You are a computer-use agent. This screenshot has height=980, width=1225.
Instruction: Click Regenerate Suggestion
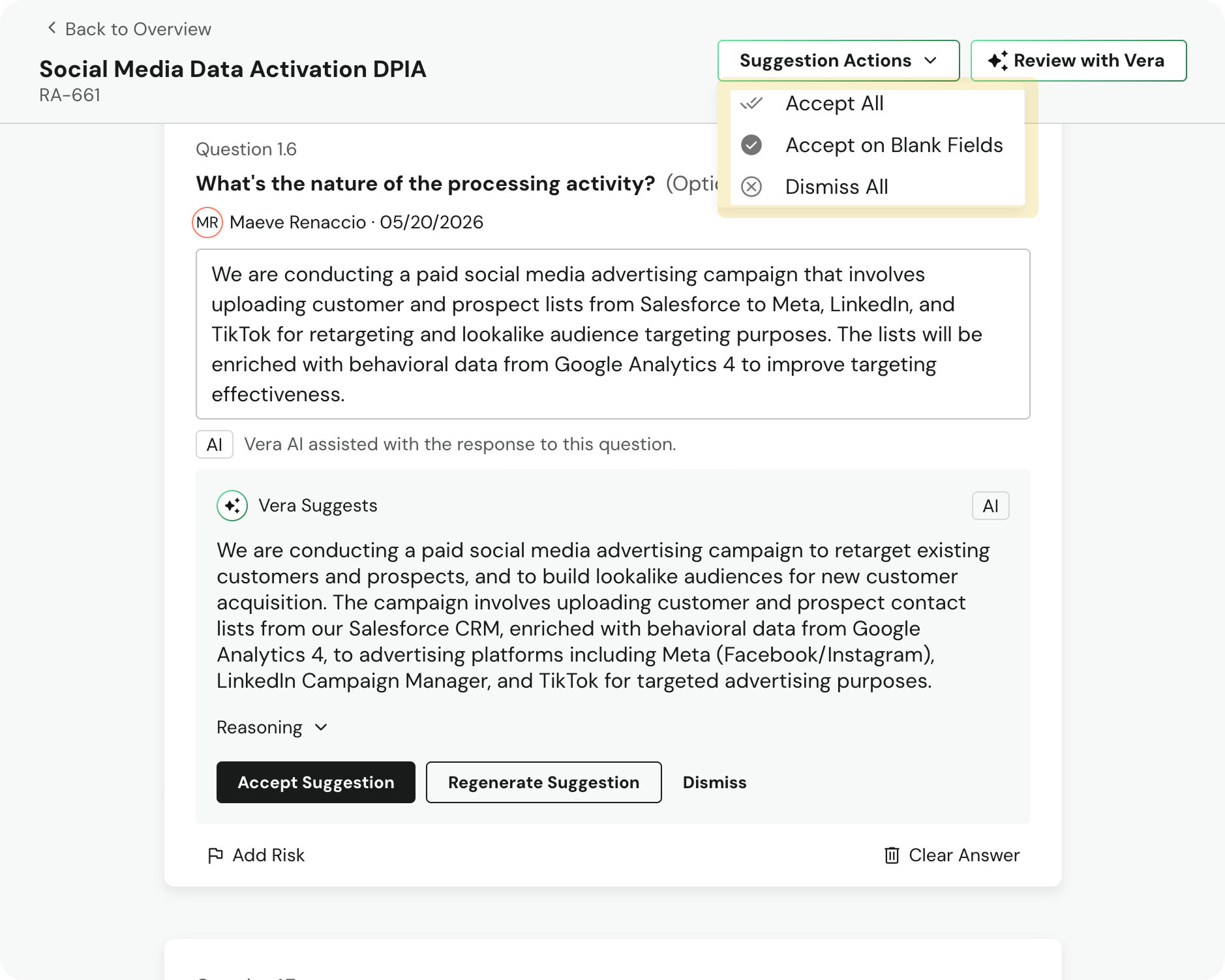click(x=543, y=782)
